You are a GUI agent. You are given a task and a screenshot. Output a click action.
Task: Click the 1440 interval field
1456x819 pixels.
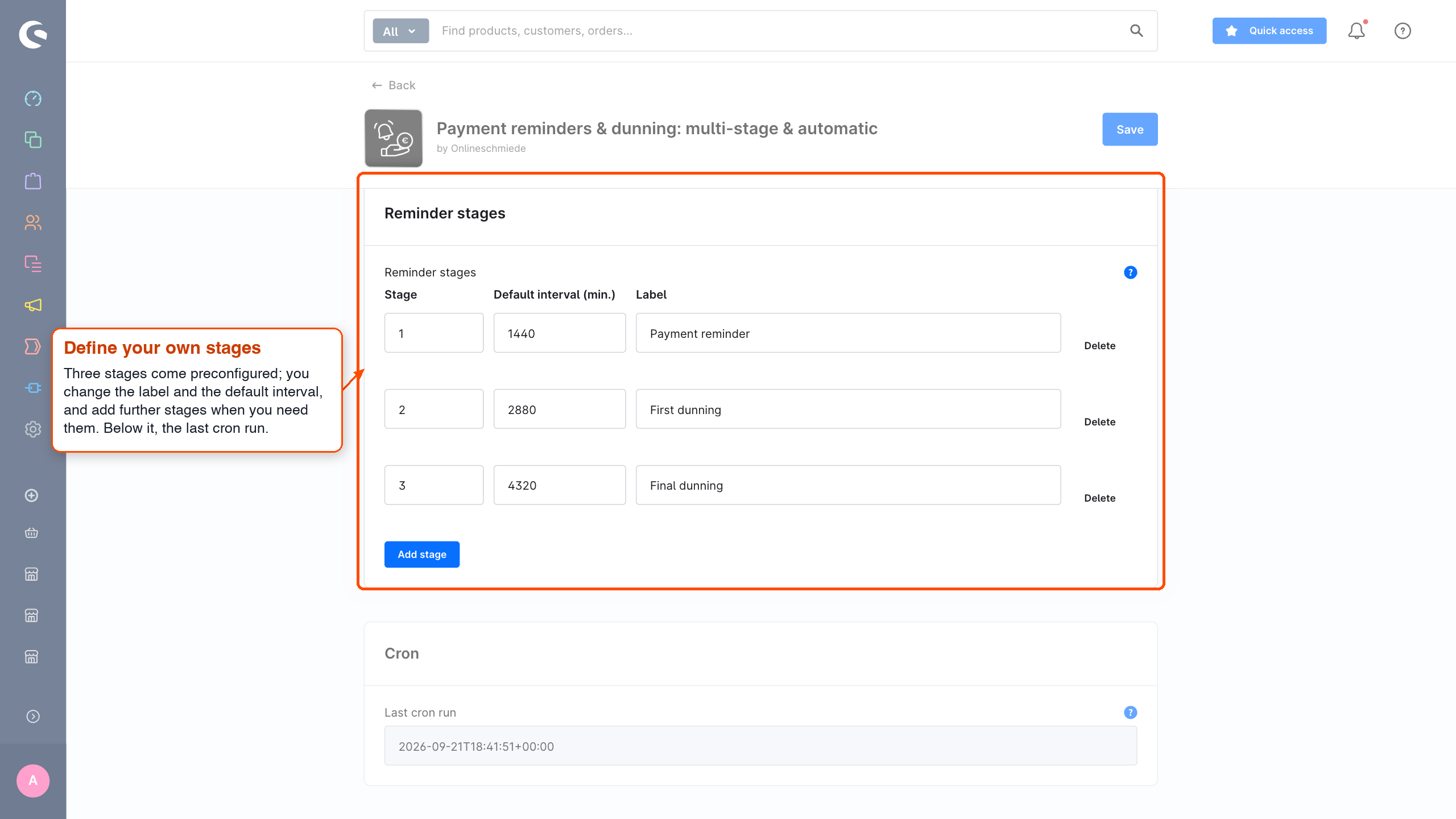point(560,333)
